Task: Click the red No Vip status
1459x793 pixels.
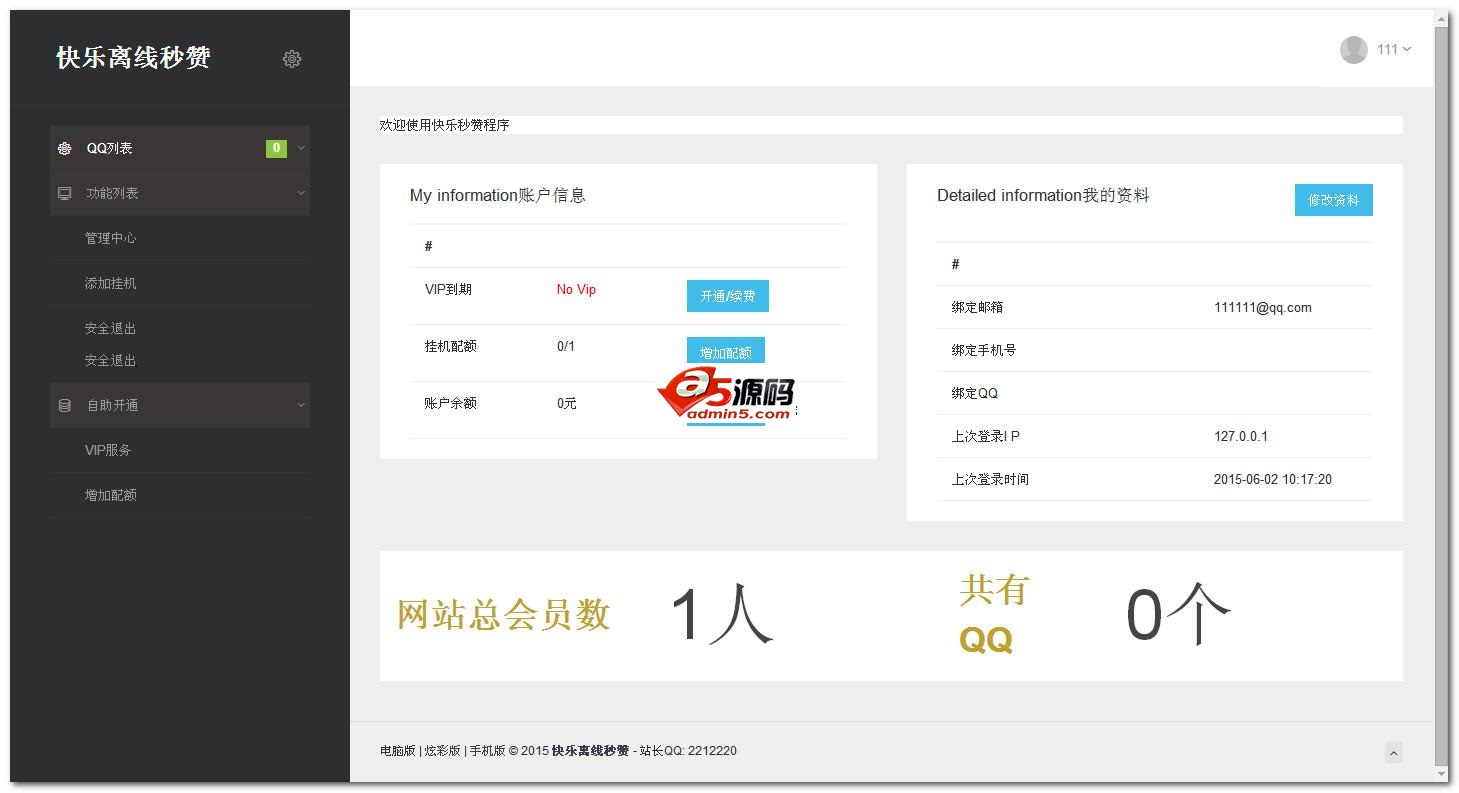Action: pyautogui.click(x=576, y=289)
